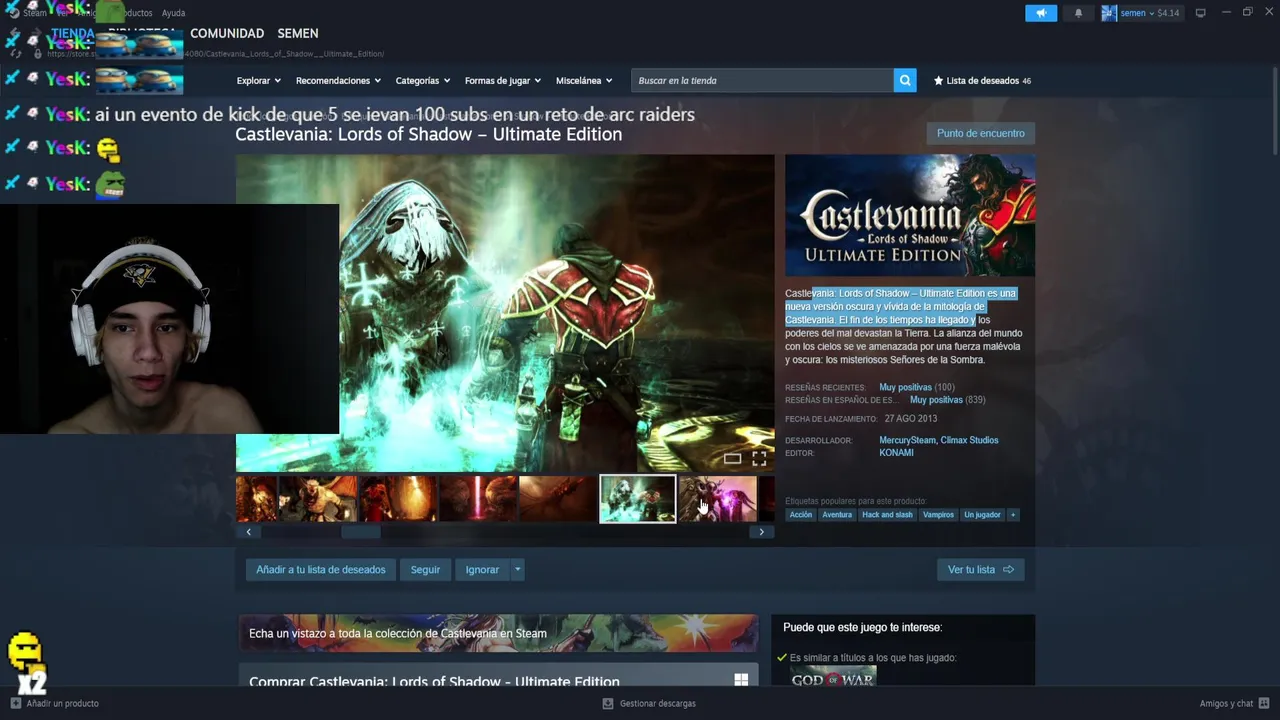Open KONAMI publisher link
Screen dimensions: 1280x720
click(896, 453)
